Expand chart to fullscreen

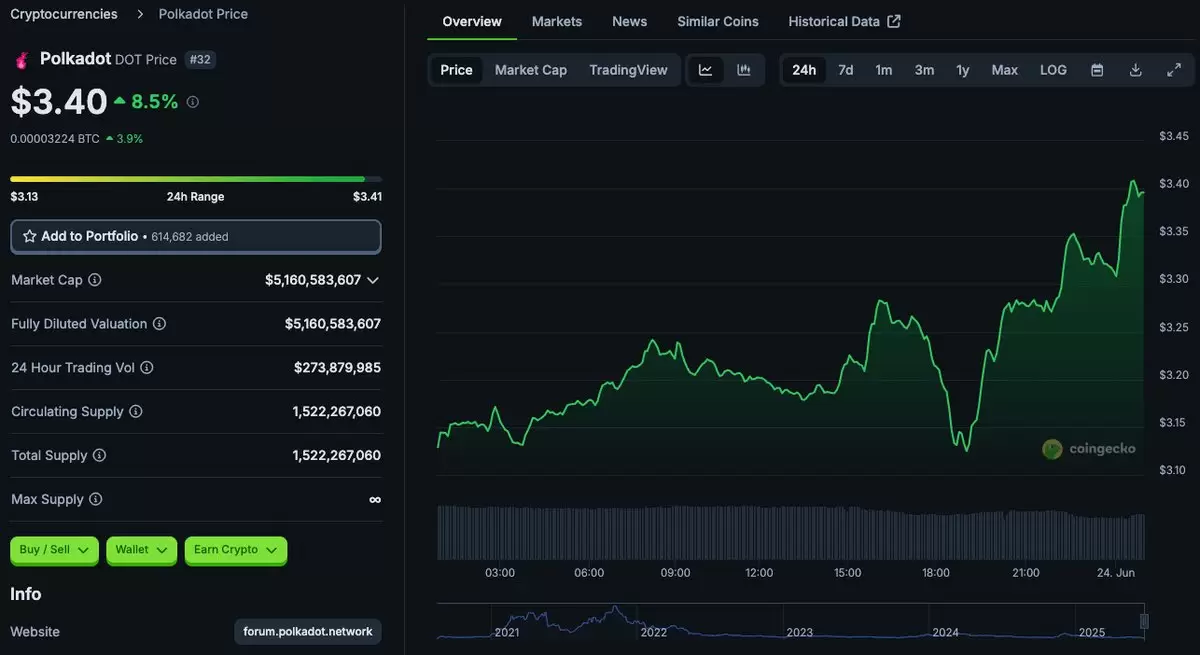1174,70
